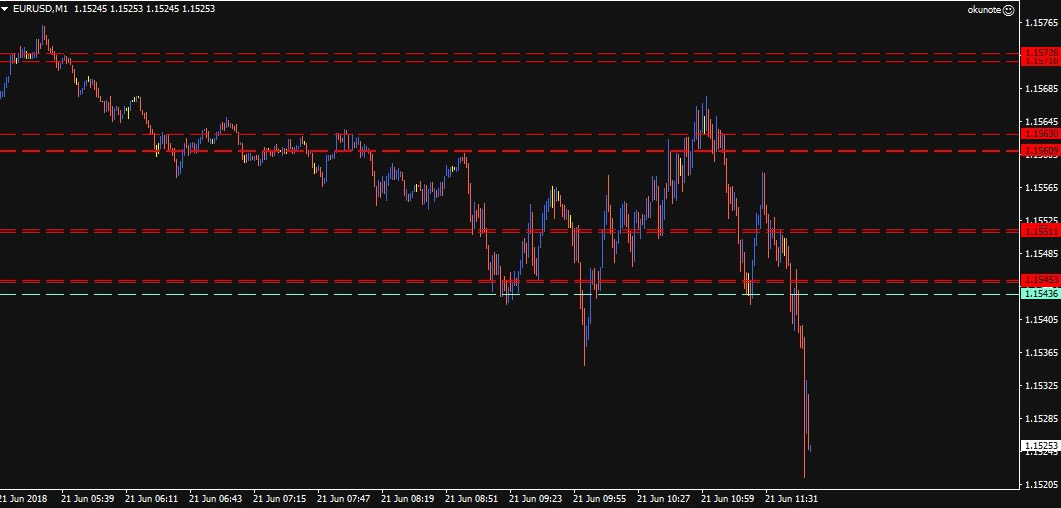Click the okunote expert advisor smiley icon

(1009, 10)
